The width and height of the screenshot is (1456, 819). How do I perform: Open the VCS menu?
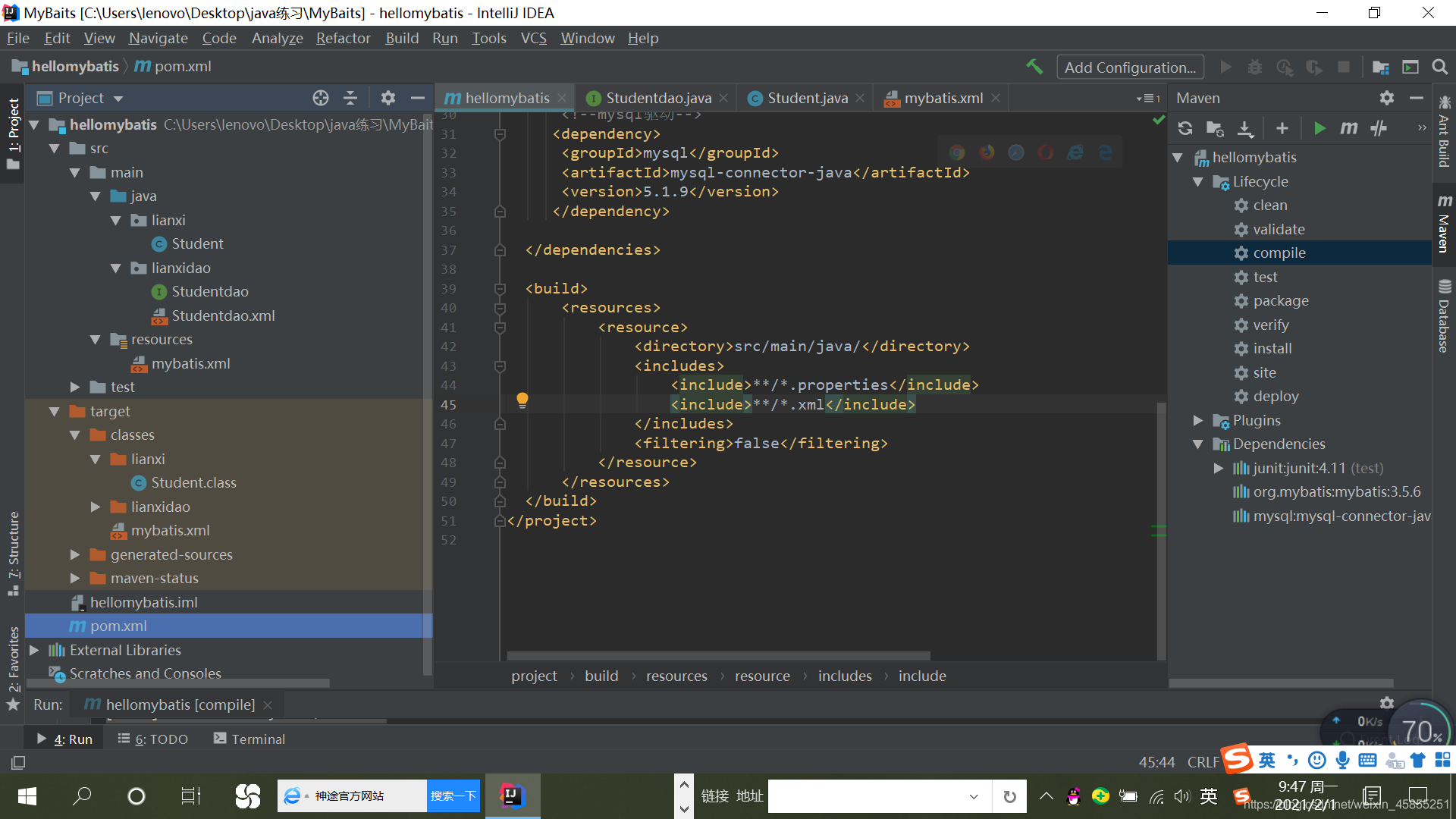pos(533,38)
